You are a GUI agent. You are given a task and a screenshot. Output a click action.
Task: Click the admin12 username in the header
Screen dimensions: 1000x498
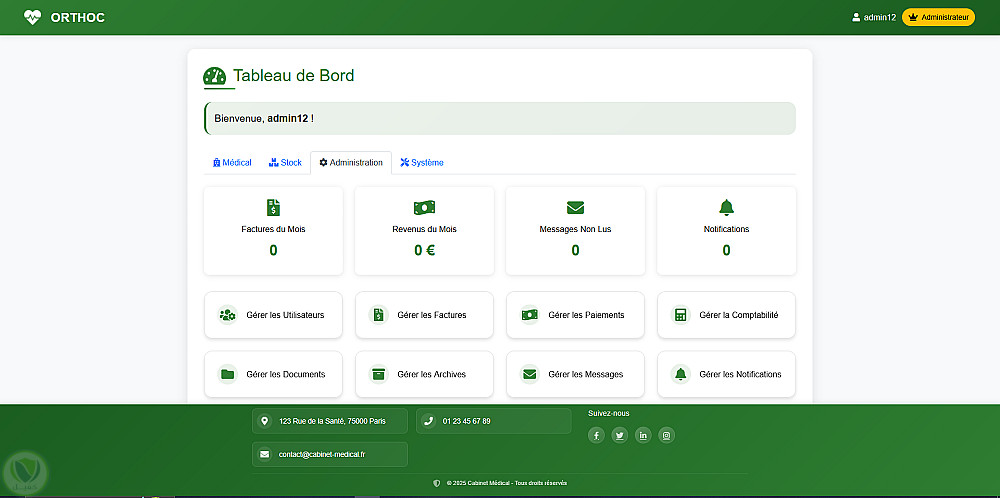click(880, 17)
